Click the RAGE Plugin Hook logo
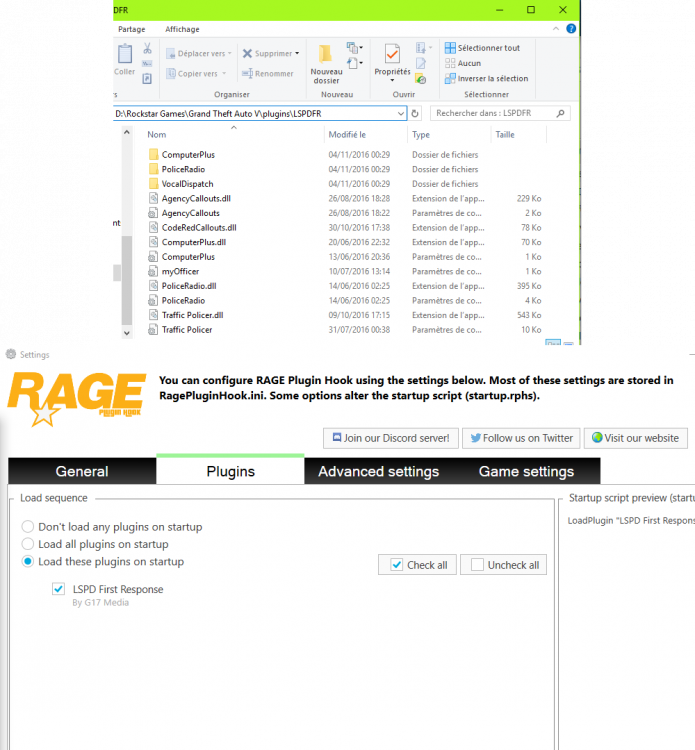The image size is (695, 750). (77, 398)
